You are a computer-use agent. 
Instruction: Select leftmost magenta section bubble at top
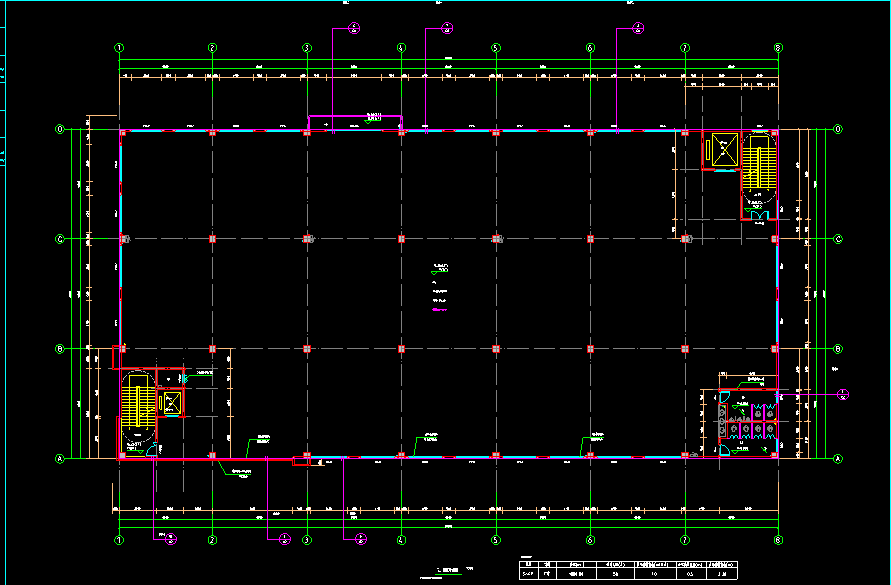[x=353, y=29]
